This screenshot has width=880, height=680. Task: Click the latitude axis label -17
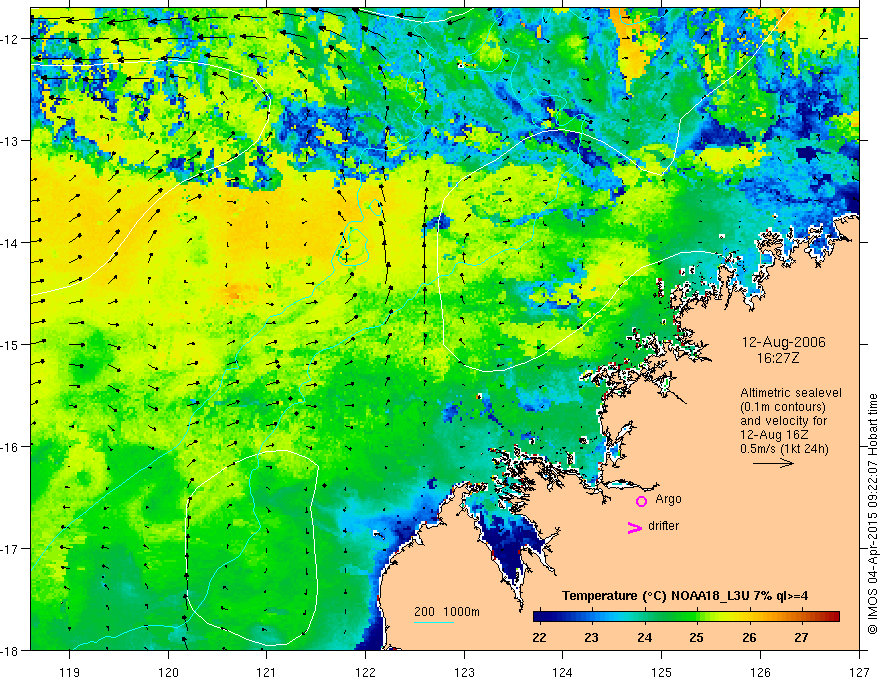click(x=10, y=548)
